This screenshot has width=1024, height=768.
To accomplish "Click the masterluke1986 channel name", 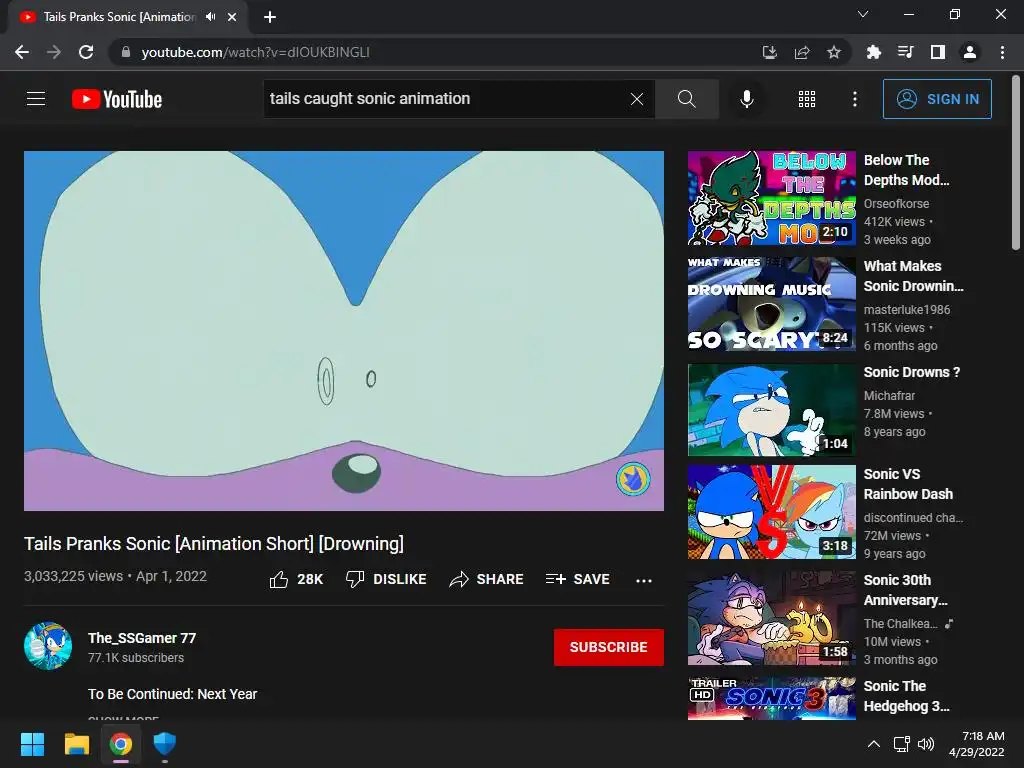I will pos(906,310).
